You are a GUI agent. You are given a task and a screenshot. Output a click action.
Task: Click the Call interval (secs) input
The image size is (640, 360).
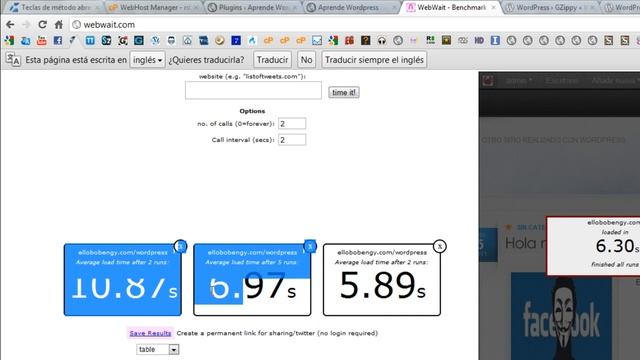(292, 140)
